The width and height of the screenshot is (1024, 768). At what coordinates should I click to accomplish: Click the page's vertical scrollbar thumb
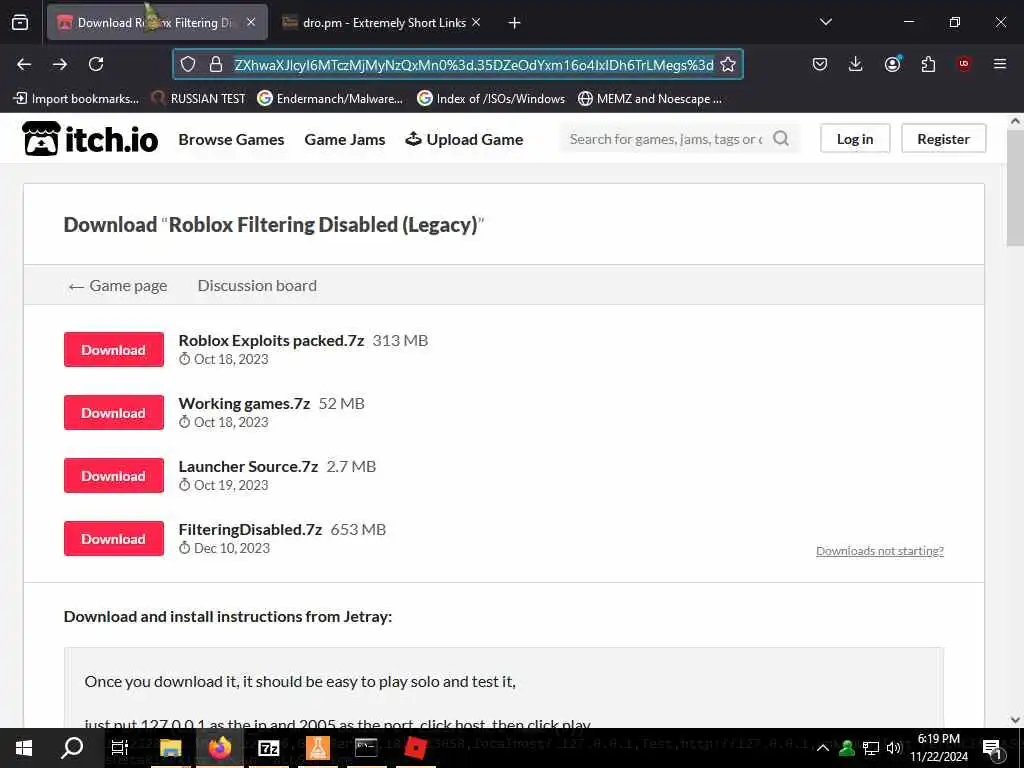(1015, 189)
